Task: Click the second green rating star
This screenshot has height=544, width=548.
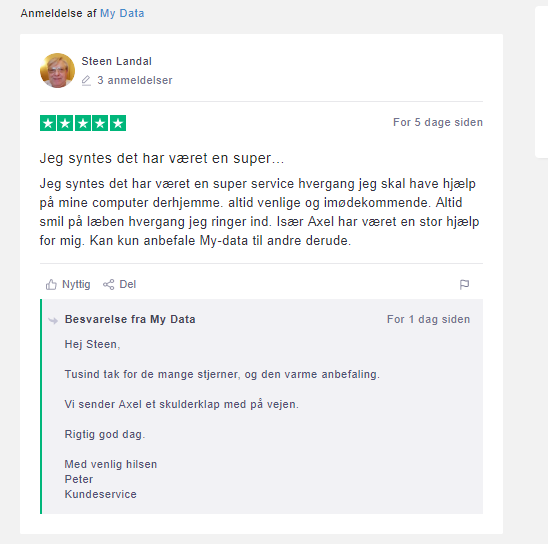Action: click(x=65, y=123)
